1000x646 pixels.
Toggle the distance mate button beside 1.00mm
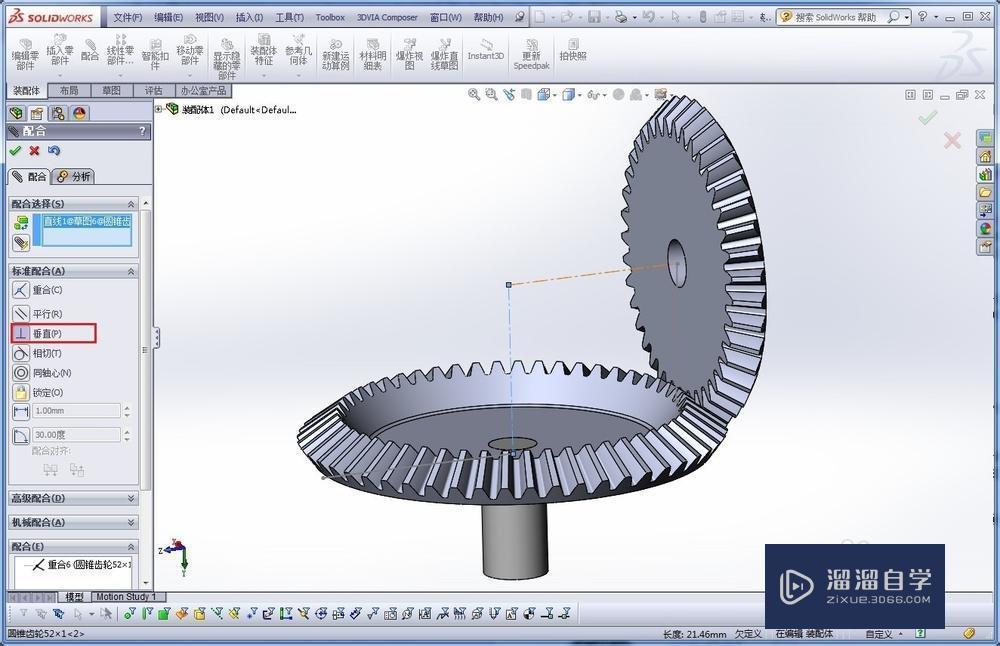(x=21, y=411)
